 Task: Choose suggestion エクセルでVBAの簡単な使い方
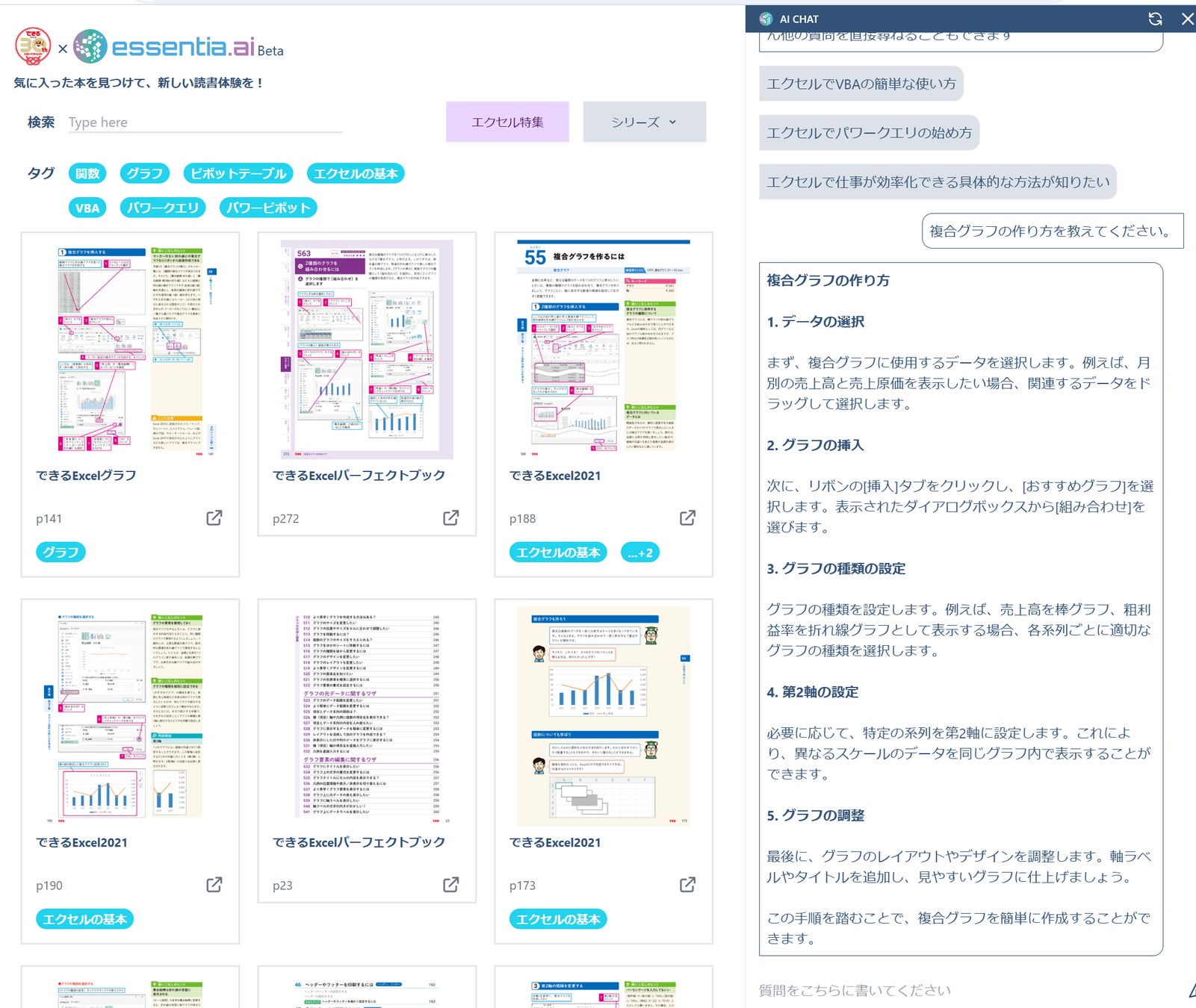pyautogui.click(x=861, y=84)
